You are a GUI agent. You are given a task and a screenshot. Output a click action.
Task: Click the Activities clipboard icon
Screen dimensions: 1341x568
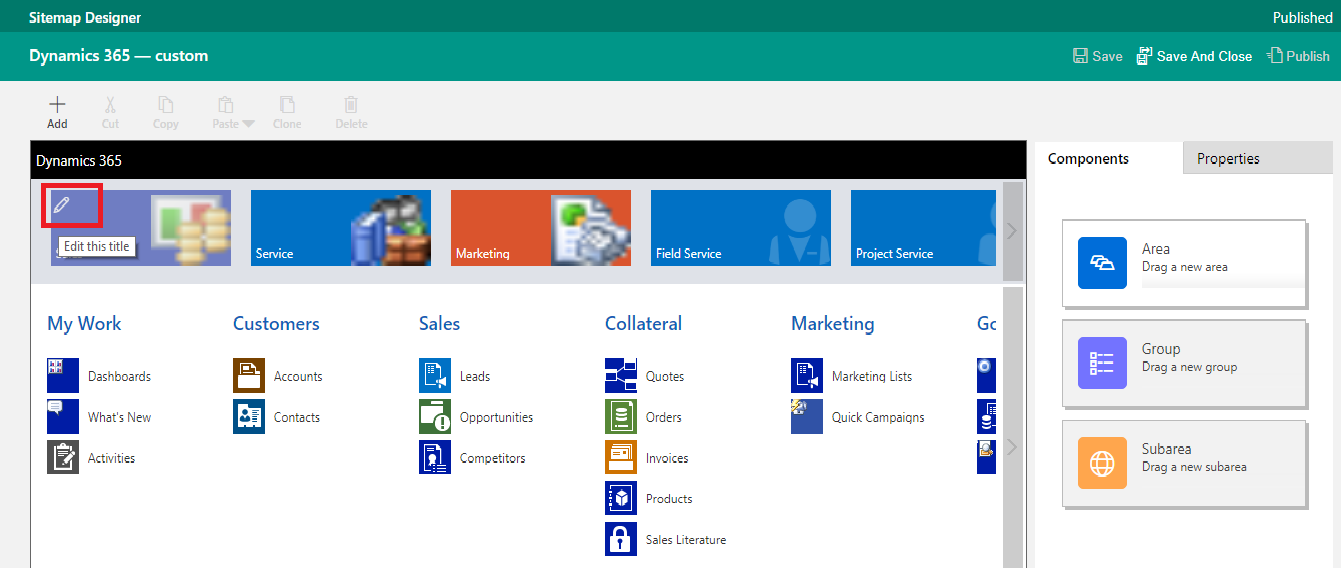click(x=63, y=458)
